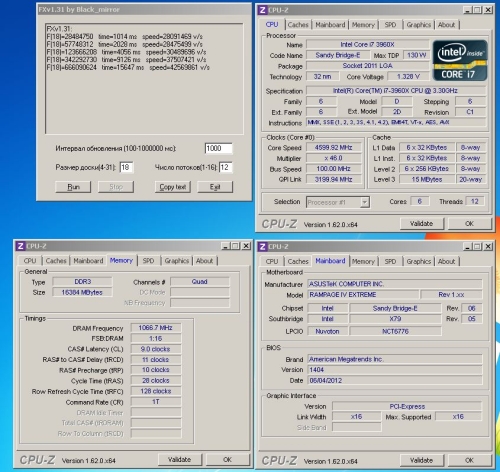
Task: Click the BIOS date value 05/04/2012
Action: point(395,380)
